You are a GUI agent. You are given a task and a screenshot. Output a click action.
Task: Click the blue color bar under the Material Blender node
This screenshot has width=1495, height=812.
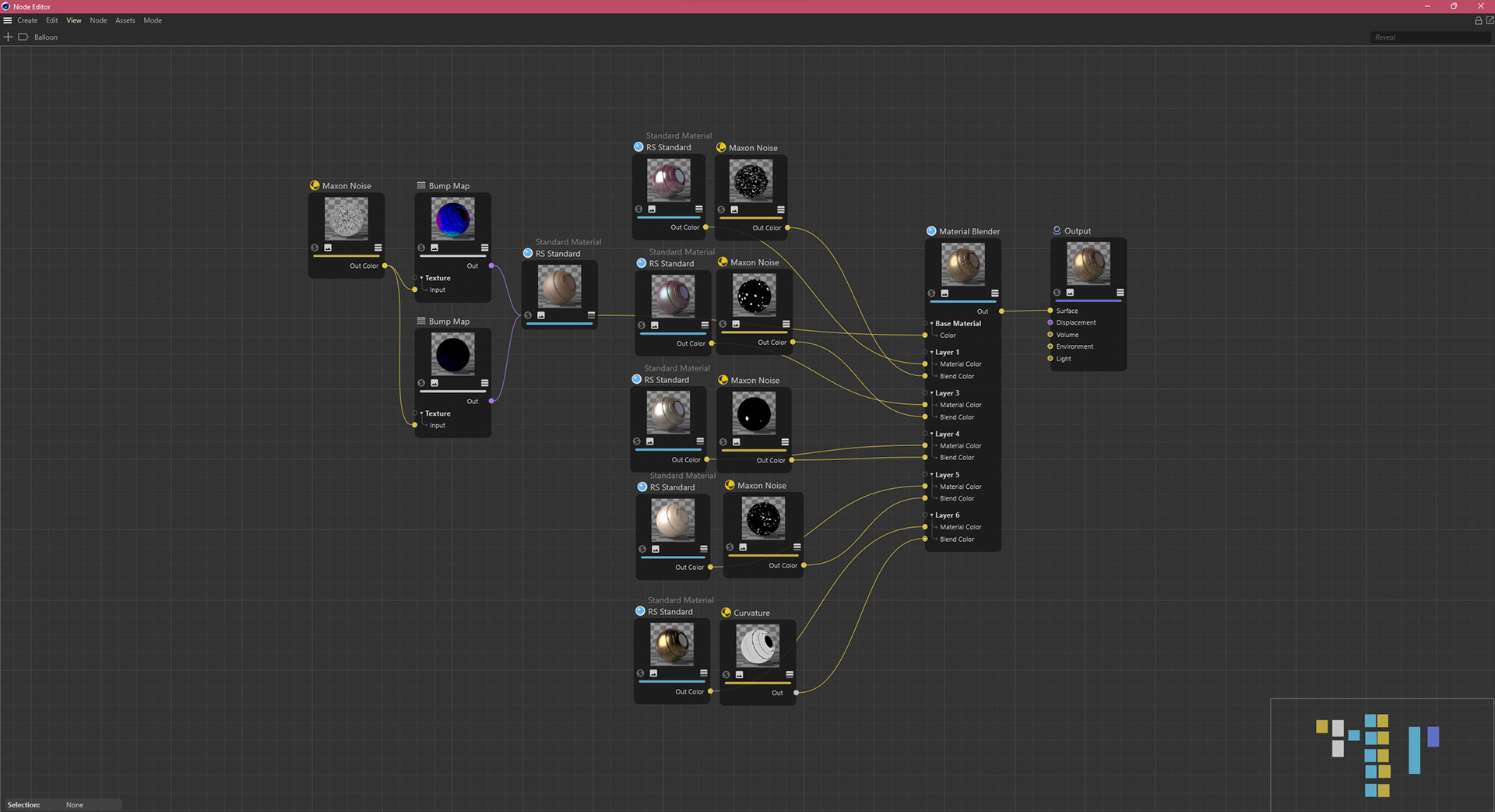pos(963,301)
